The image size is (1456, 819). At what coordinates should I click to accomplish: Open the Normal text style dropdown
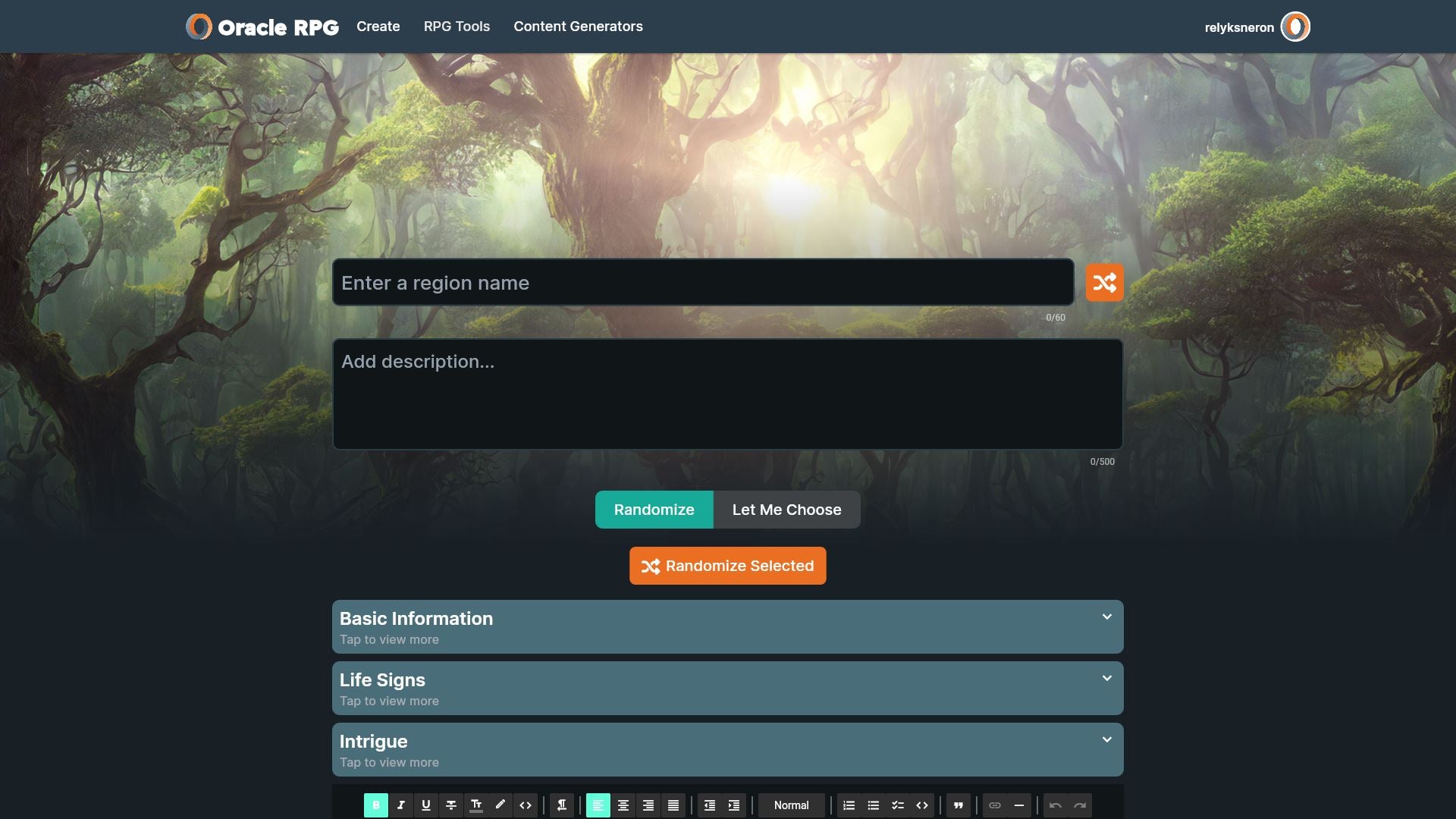click(x=791, y=805)
